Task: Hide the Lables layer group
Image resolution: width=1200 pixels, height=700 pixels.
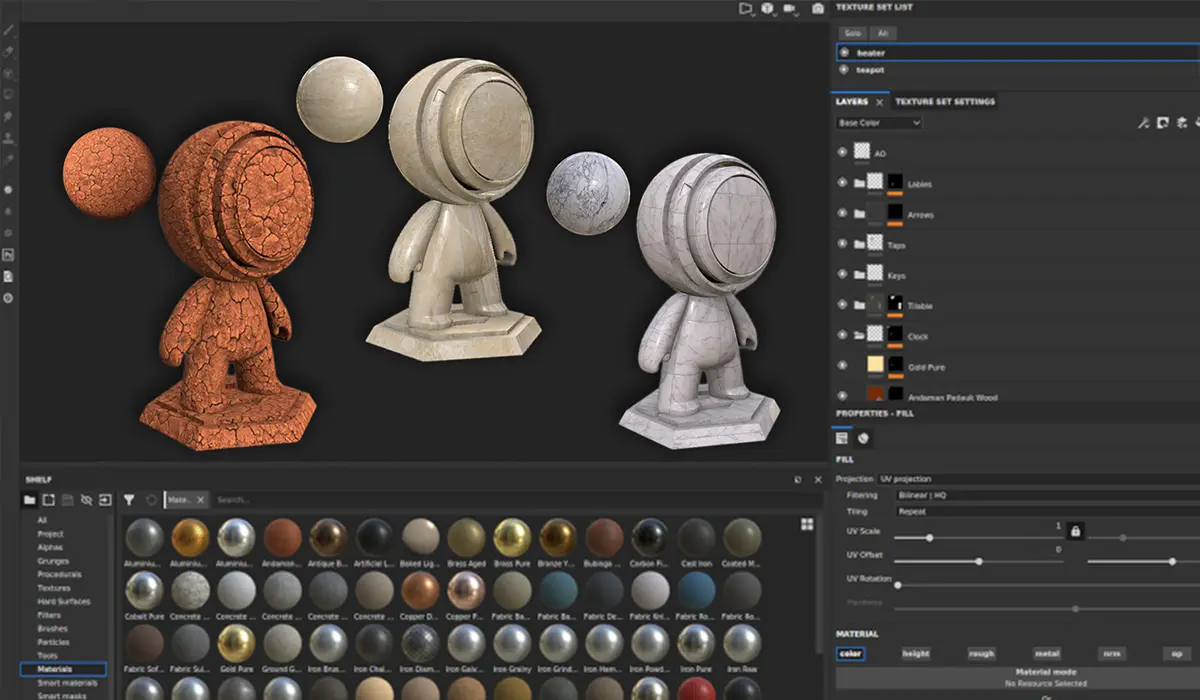Action: pos(842,183)
